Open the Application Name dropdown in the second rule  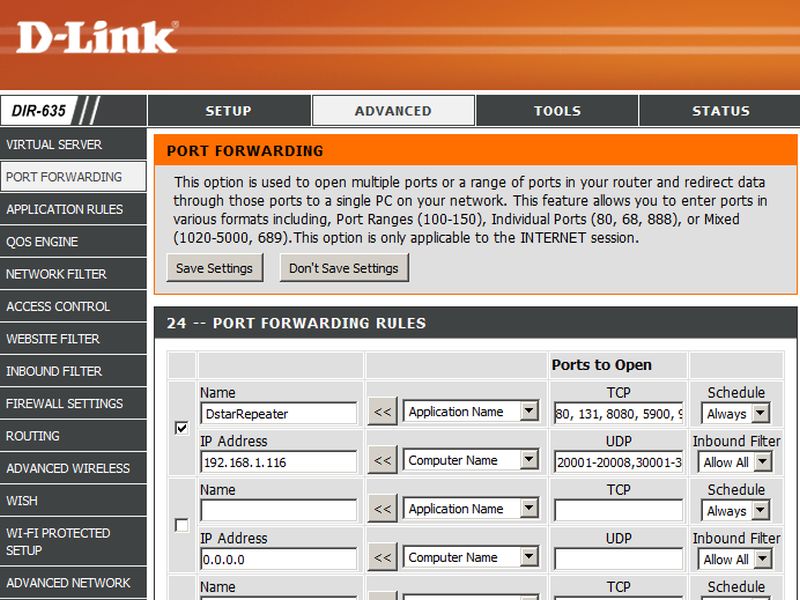pyautogui.click(x=471, y=509)
